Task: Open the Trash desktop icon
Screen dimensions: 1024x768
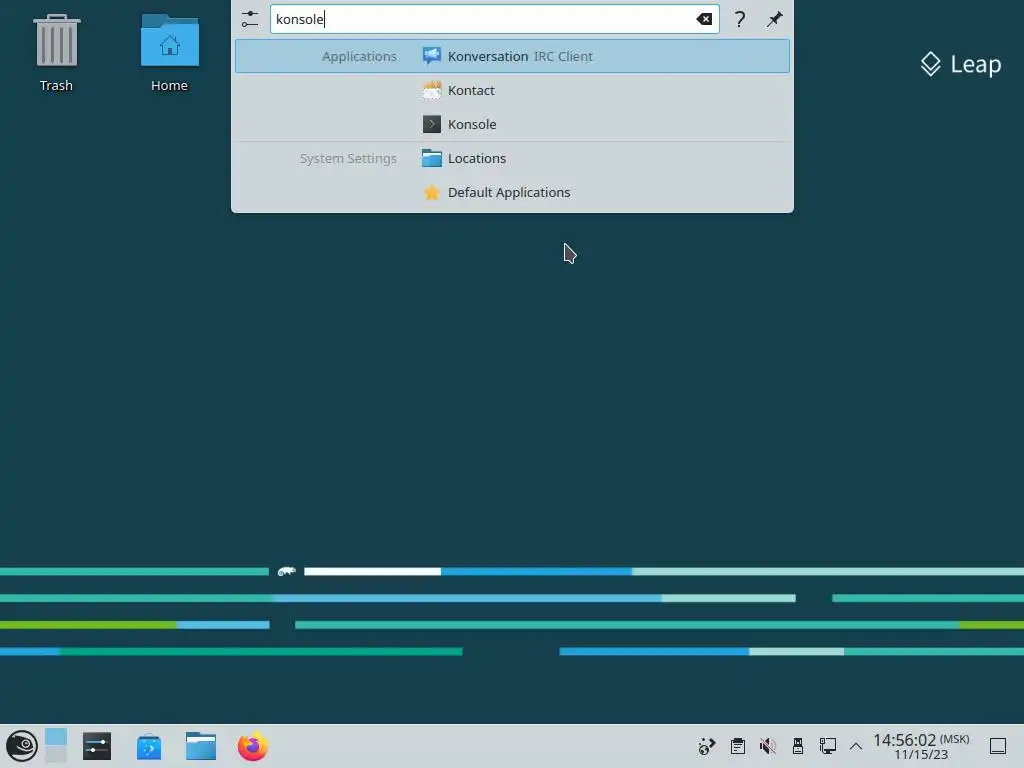Action: (x=56, y=52)
